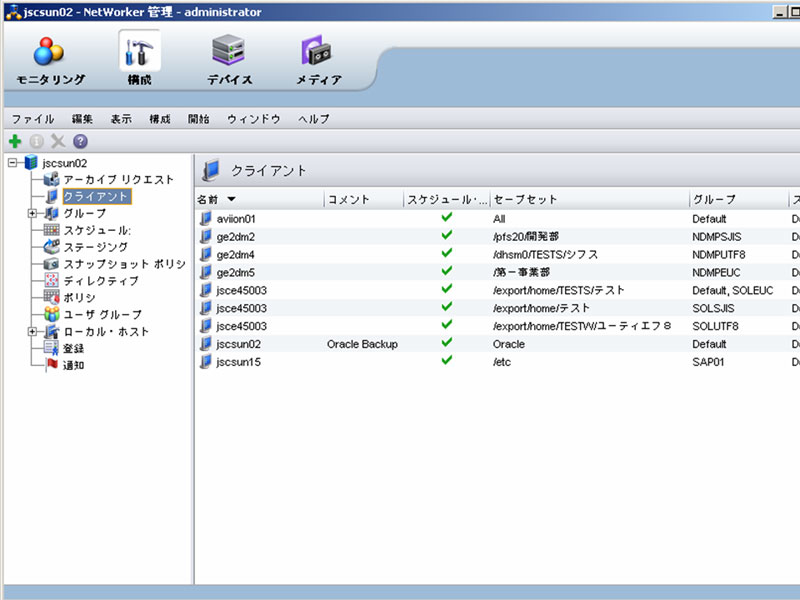Click the /etc save set cell
The width and height of the screenshot is (800, 600).
(502, 362)
